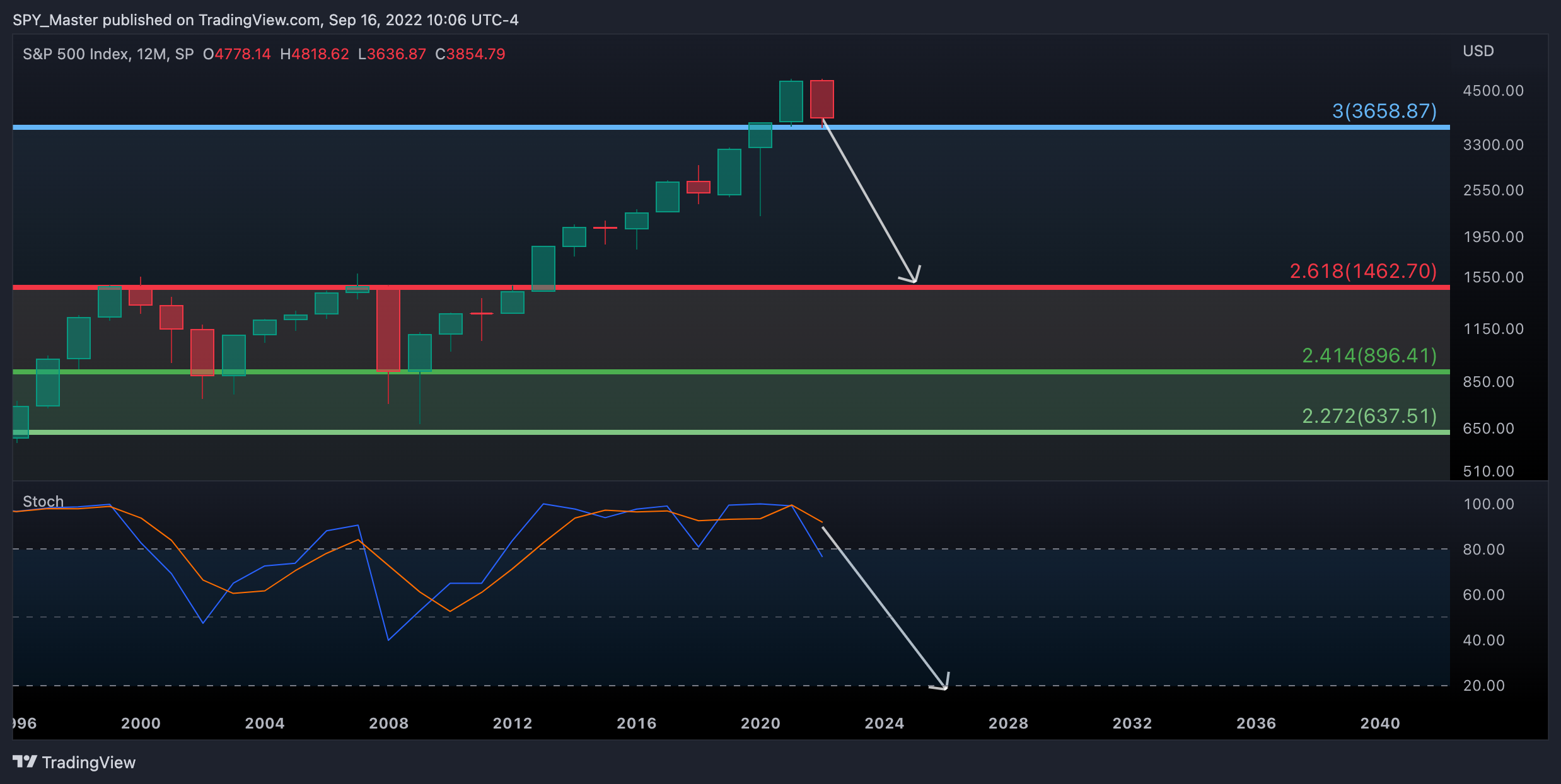The width and height of the screenshot is (1561, 784).
Task: Click the green 2021 yearly candle
Action: point(791,101)
